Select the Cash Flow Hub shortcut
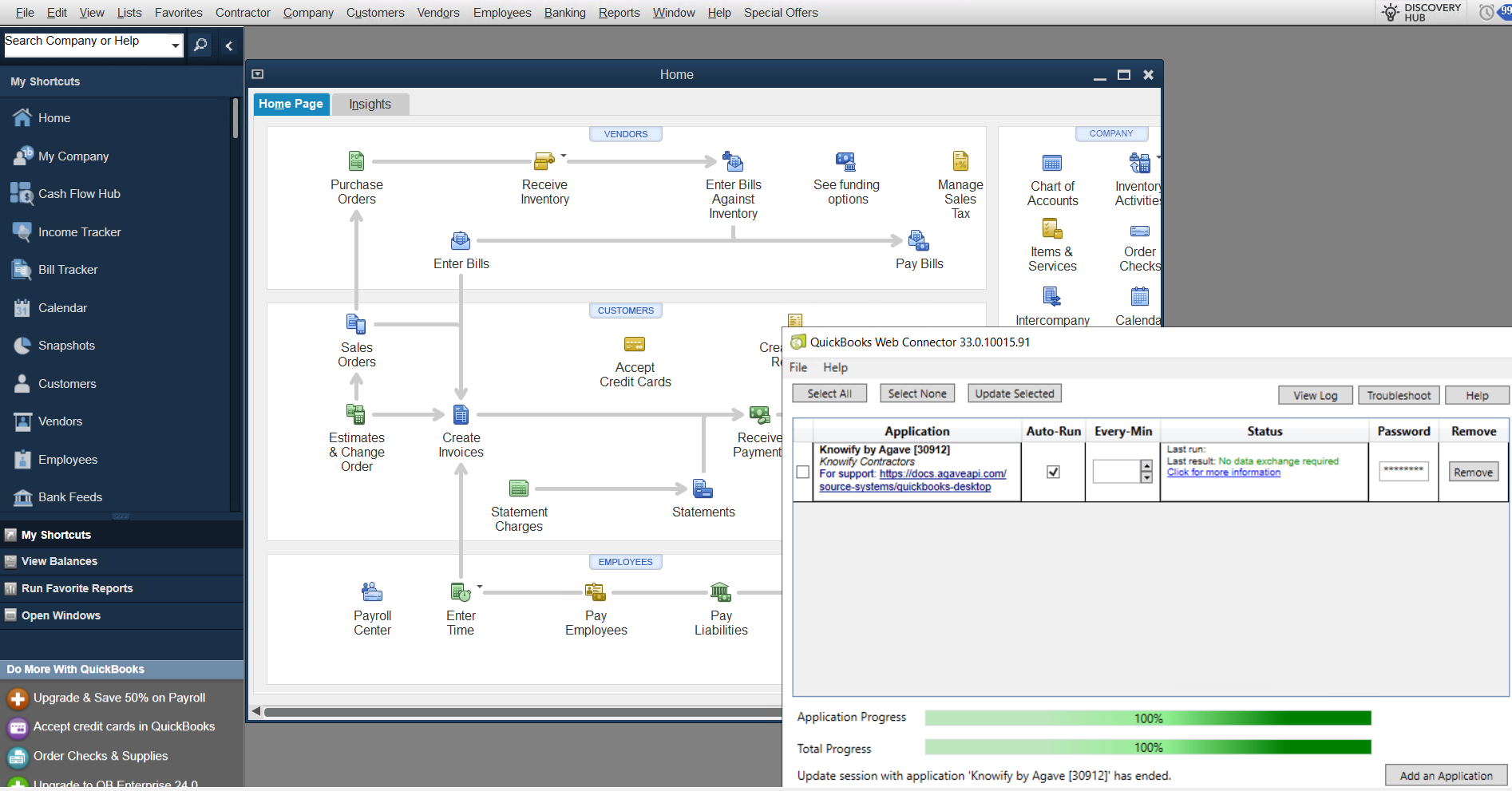1512x791 pixels. click(x=79, y=193)
